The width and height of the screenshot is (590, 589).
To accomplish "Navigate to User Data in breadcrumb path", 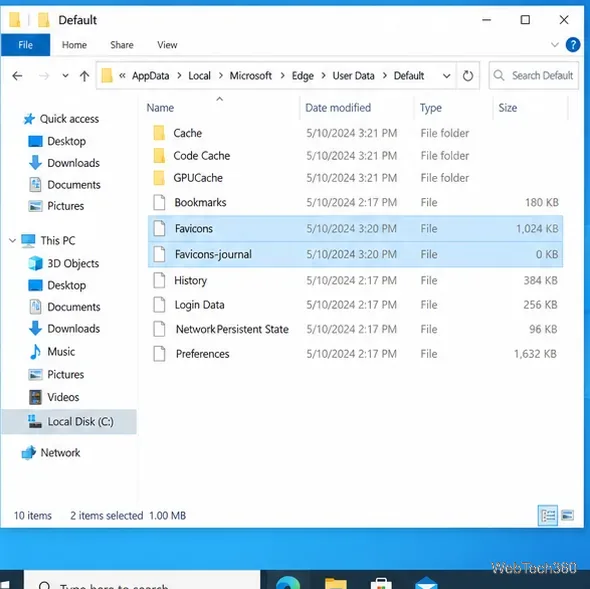I will coord(353,76).
